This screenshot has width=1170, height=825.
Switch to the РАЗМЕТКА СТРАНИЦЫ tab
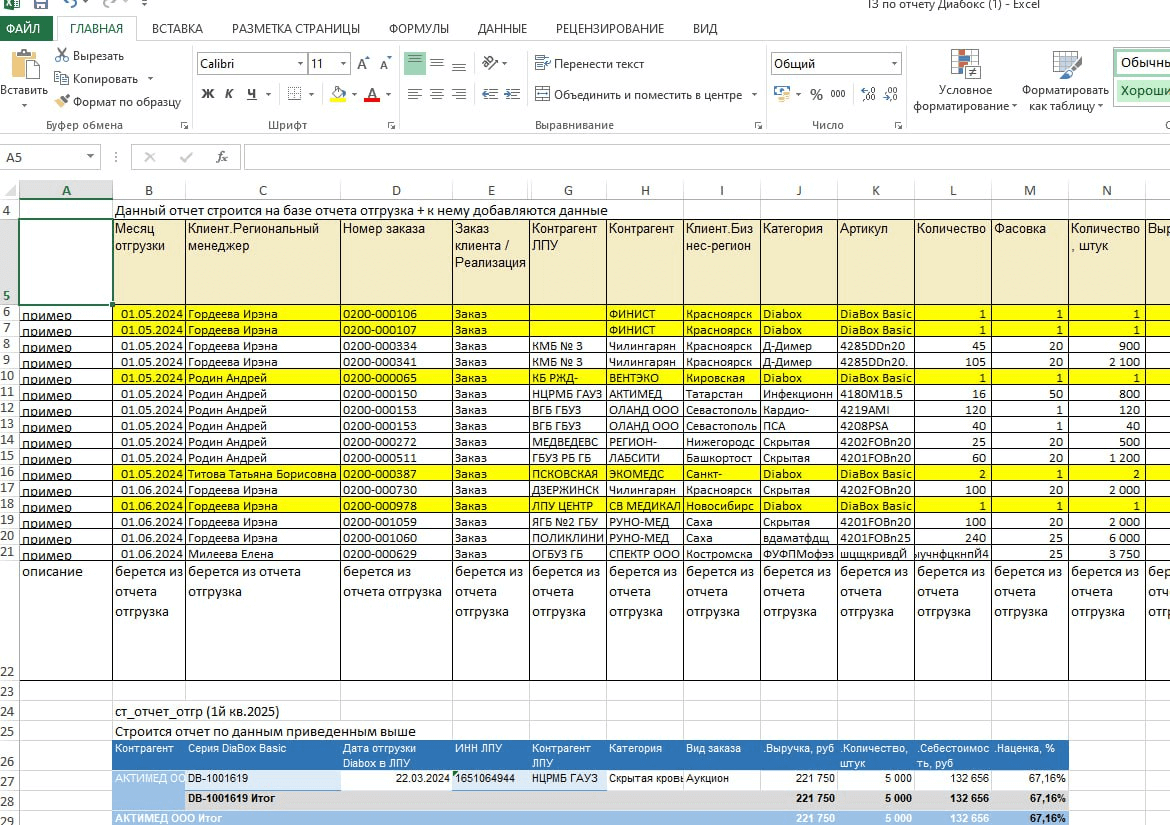[295, 28]
